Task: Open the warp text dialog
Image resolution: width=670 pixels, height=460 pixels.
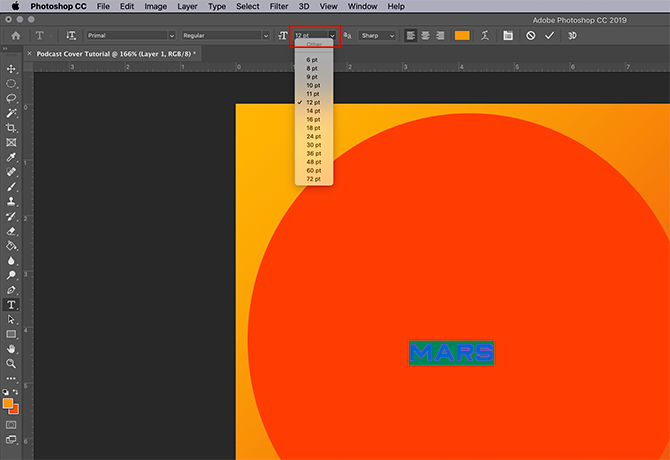Action: tap(485, 35)
